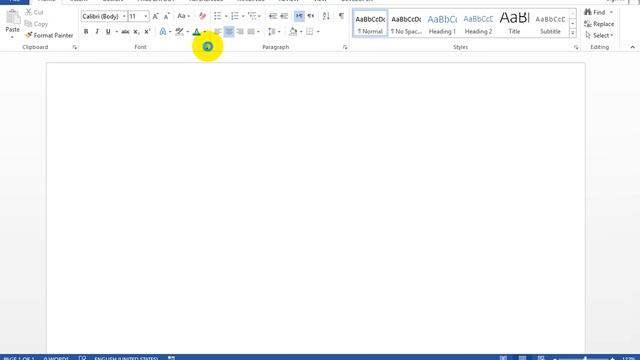Expand the Borders dropdown arrow
Image resolution: width=640 pixels, height=360 pixels.
coord(318,31)
